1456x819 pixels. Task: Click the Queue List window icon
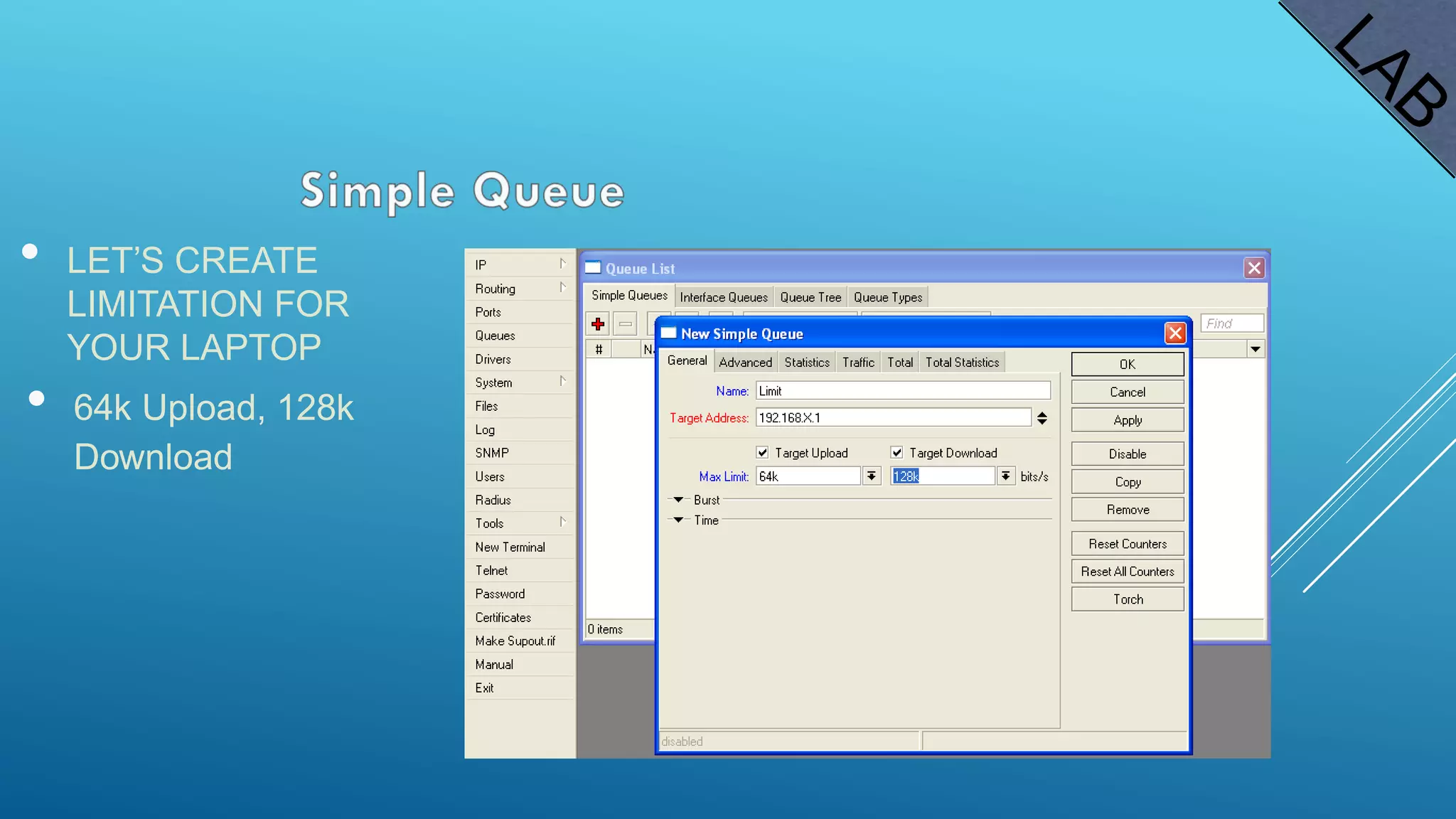(593, 268)
